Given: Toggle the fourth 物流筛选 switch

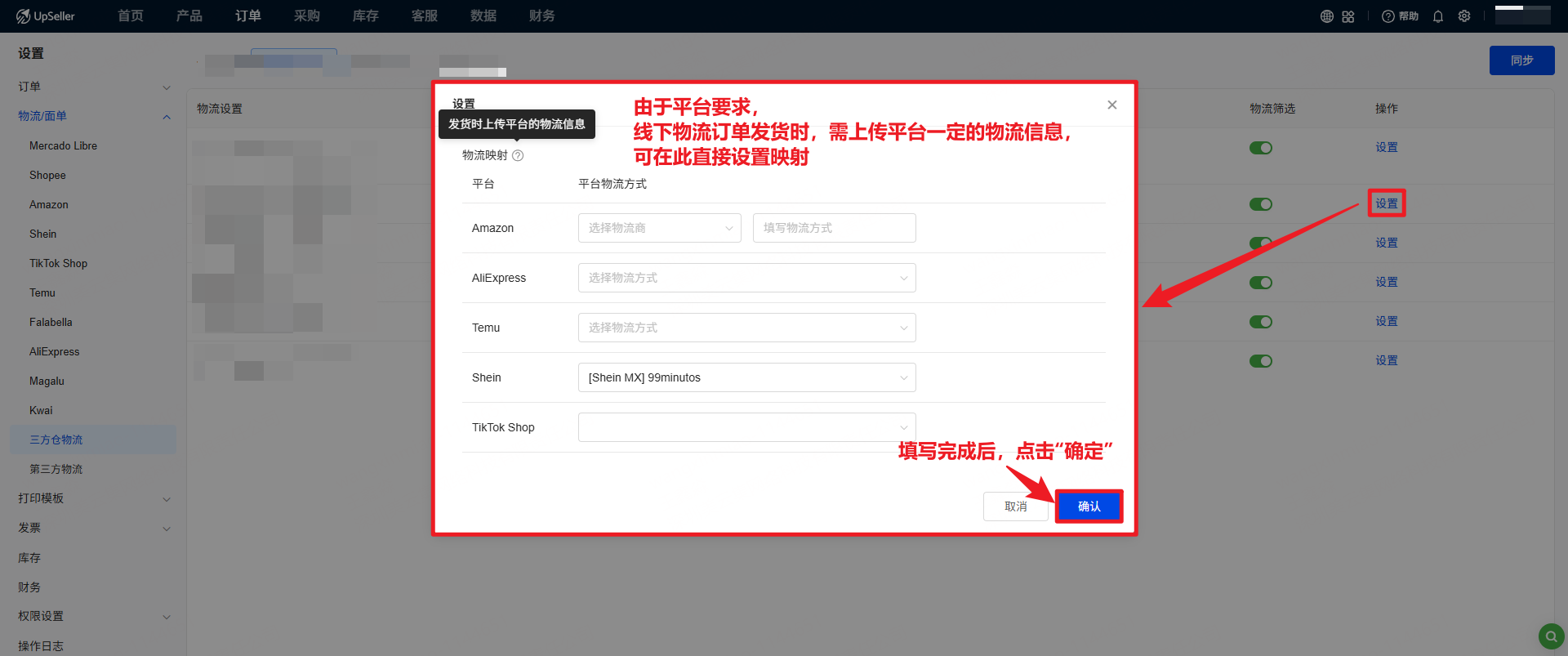Looking at the screenshot, I should point(1260,283).
